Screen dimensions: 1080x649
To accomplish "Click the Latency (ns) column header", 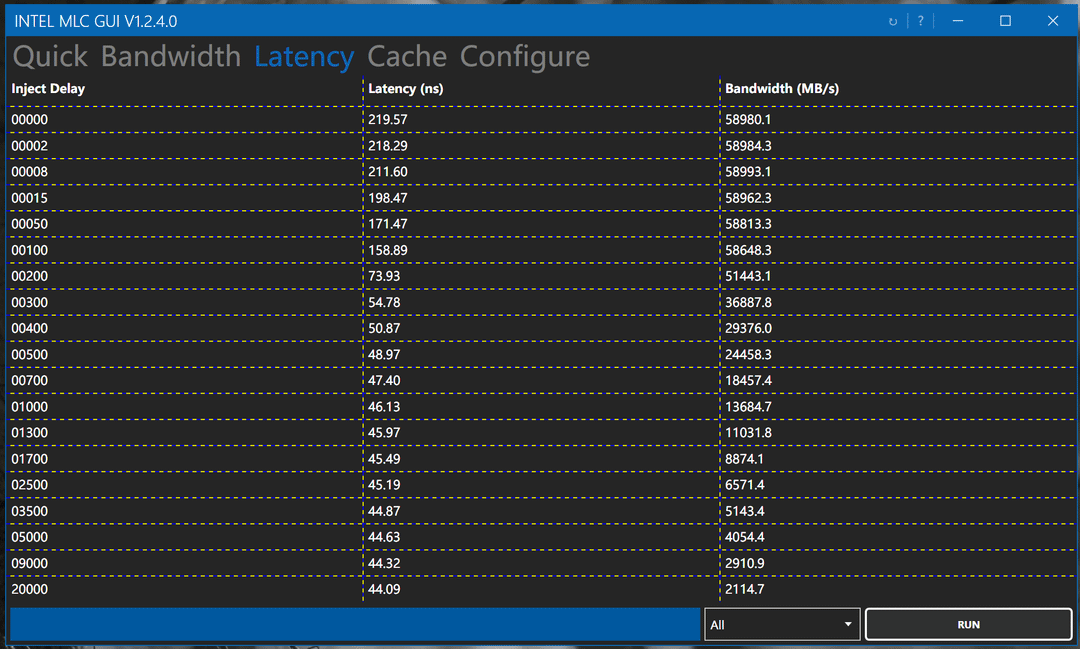I will [406, 89].
